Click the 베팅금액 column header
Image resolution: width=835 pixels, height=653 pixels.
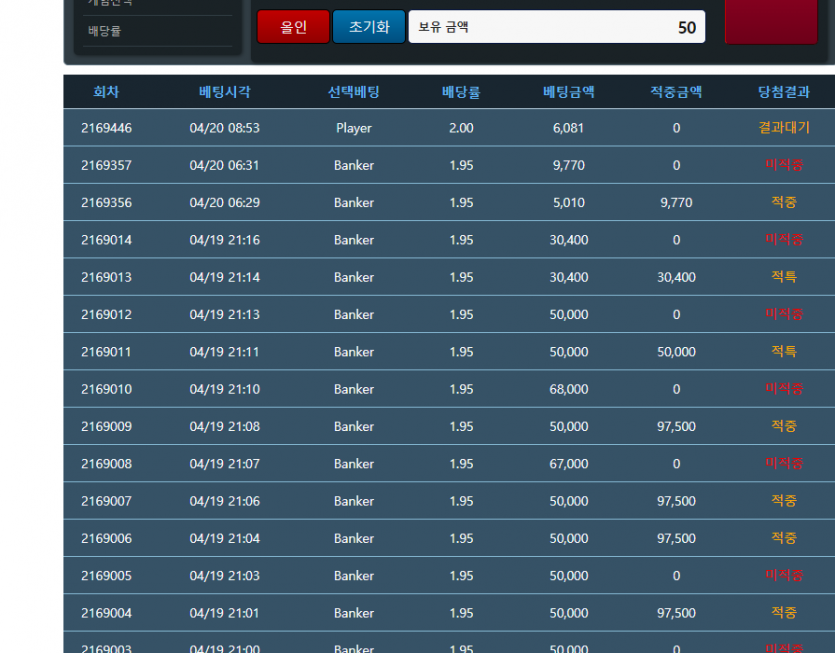coord(568,92)
